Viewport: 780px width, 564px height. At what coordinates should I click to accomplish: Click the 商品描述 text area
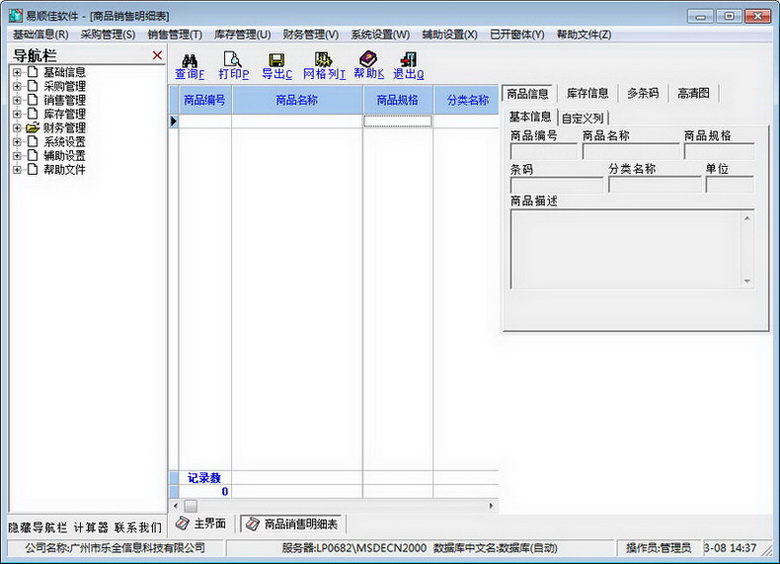tap(630, 250)
